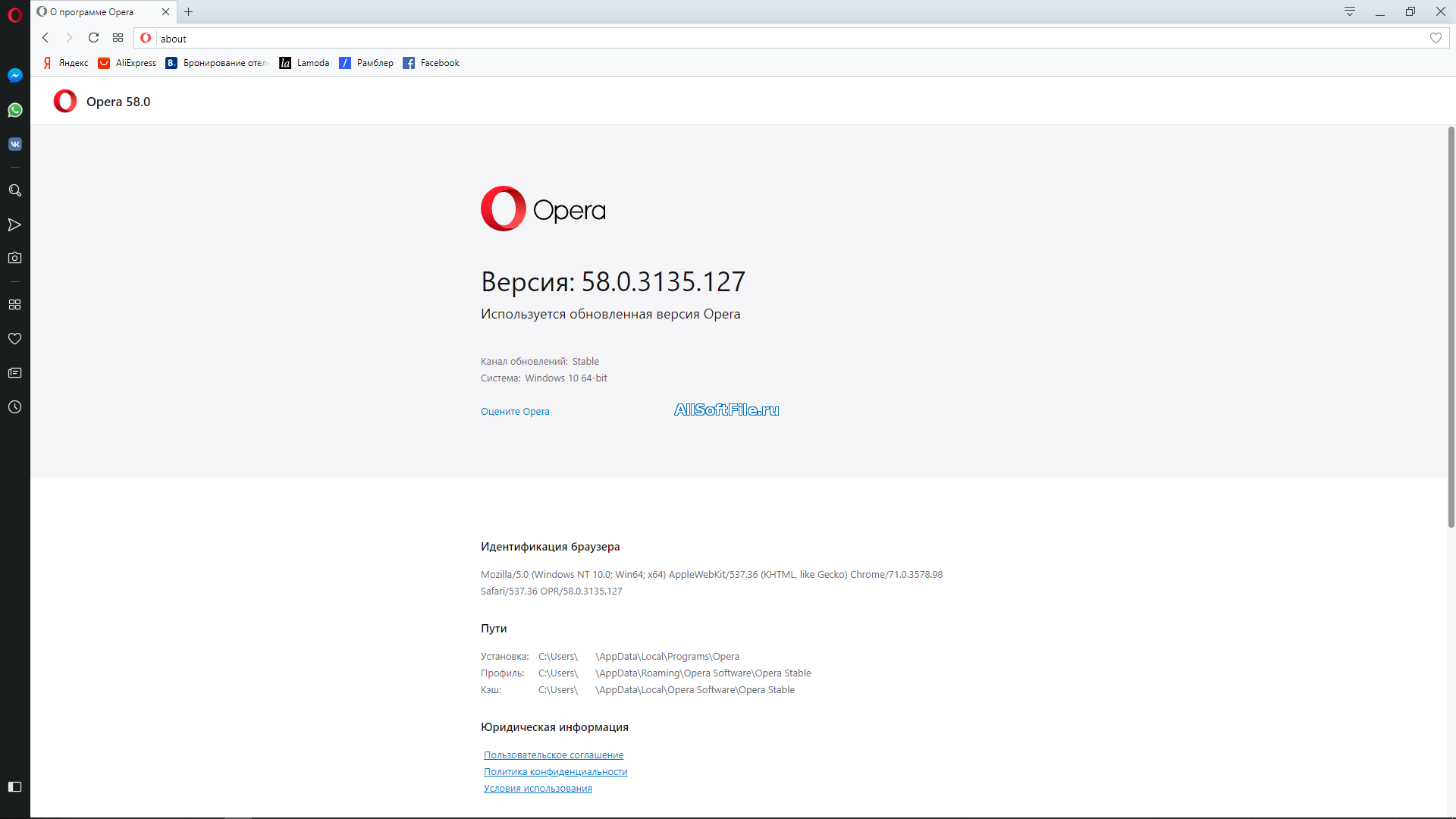This screenshot has height=819, width=1456.
Task: Add page to bookmarks heart in address bar
Action: 1436,38
